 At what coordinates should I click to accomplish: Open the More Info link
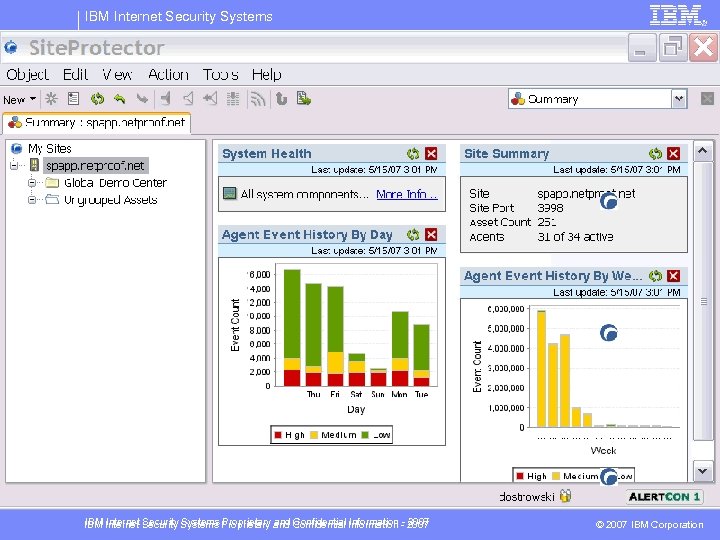[406, 194]
